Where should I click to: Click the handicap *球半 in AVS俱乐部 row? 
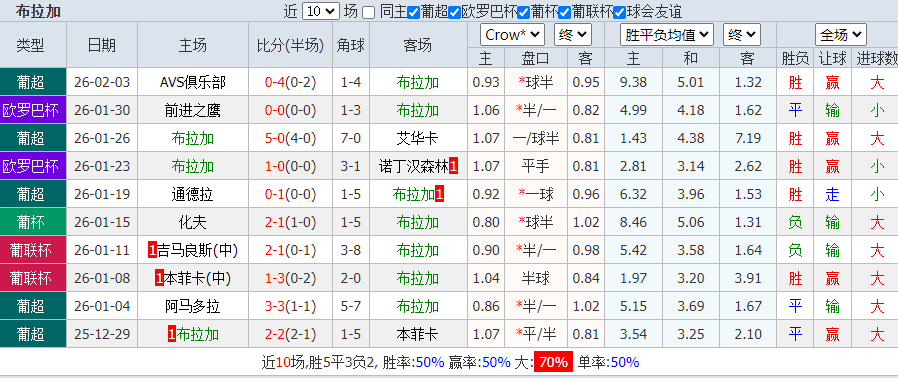(x=536, y=82)
